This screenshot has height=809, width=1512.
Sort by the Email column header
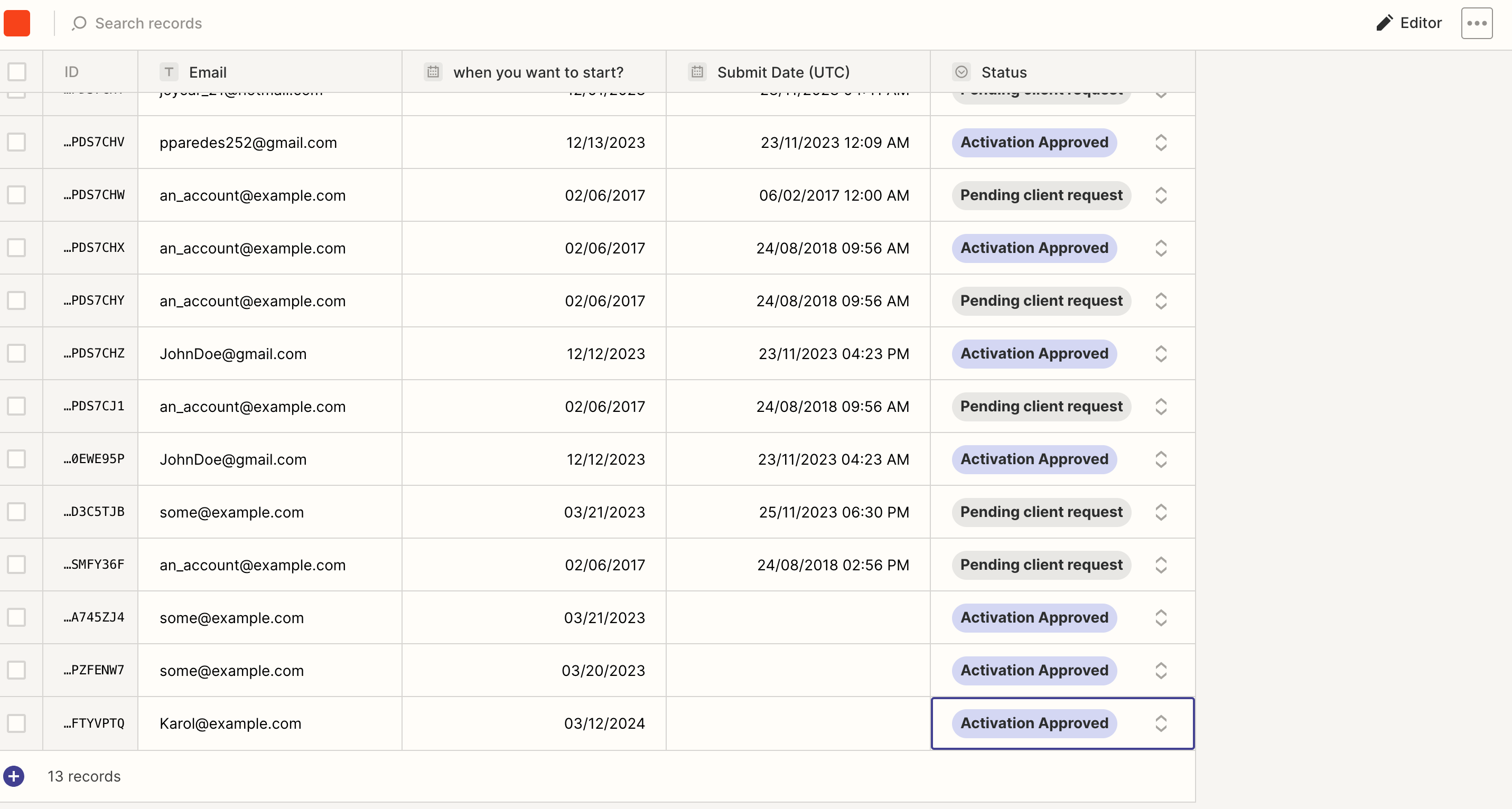[208, 72]
